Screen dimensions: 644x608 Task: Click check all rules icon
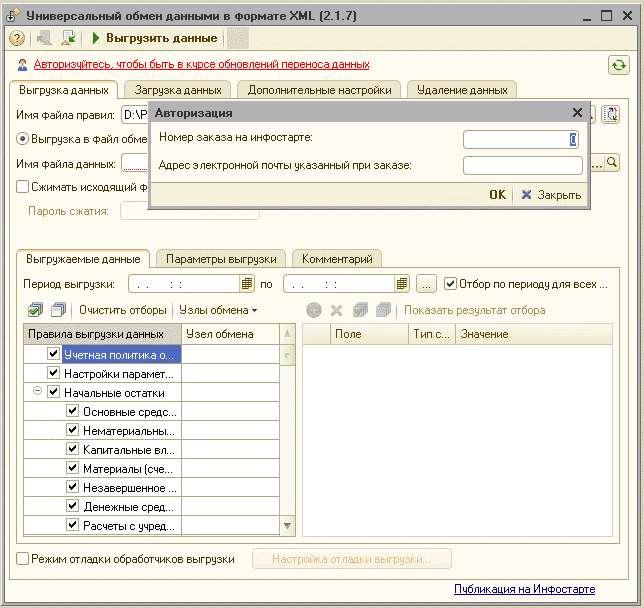click(x=36, y=310)
